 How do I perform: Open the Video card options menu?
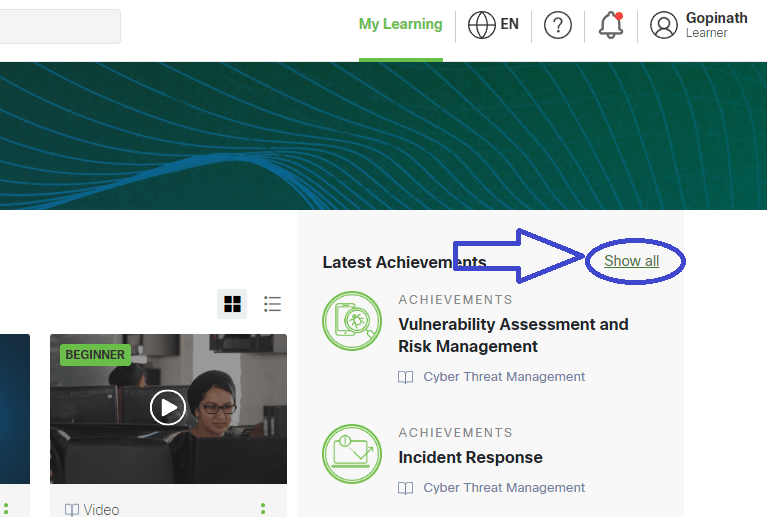[263, 509]
